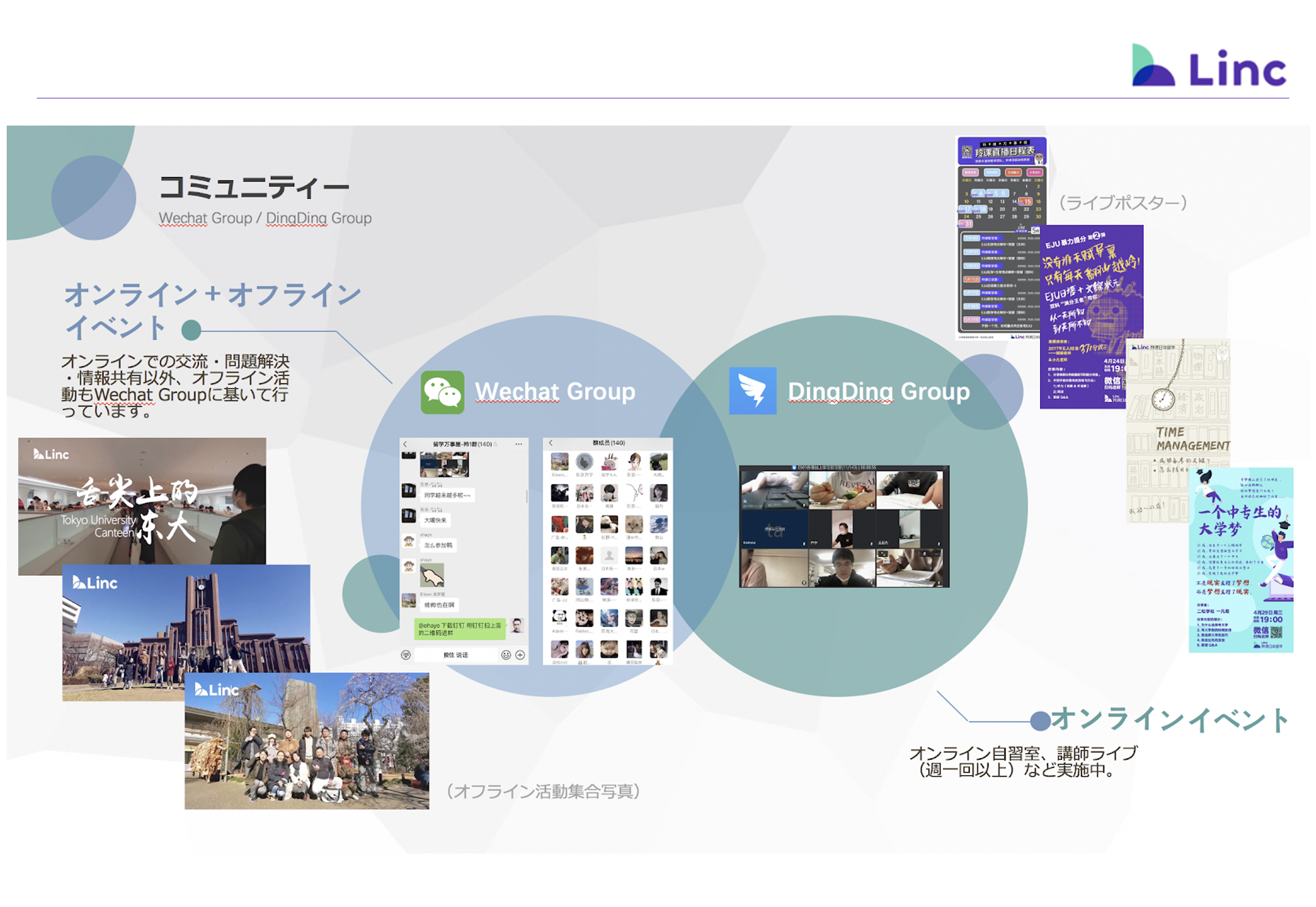
Task: Tap the 同学越来越多啦~~ message bubble
Action: point(447,495)
